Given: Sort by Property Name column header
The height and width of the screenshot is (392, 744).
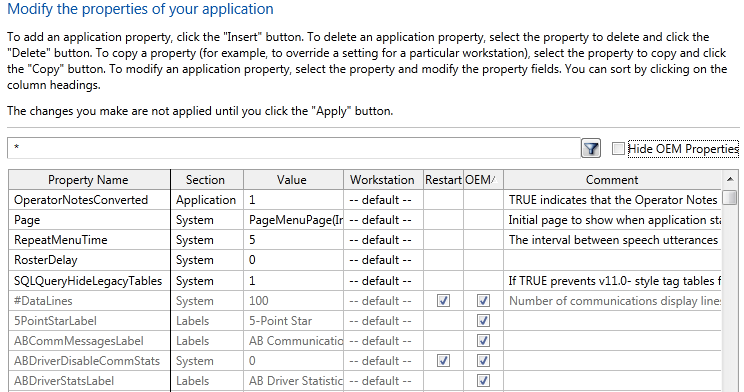Looking at the screenshot, I should click(x=89, y=180).
